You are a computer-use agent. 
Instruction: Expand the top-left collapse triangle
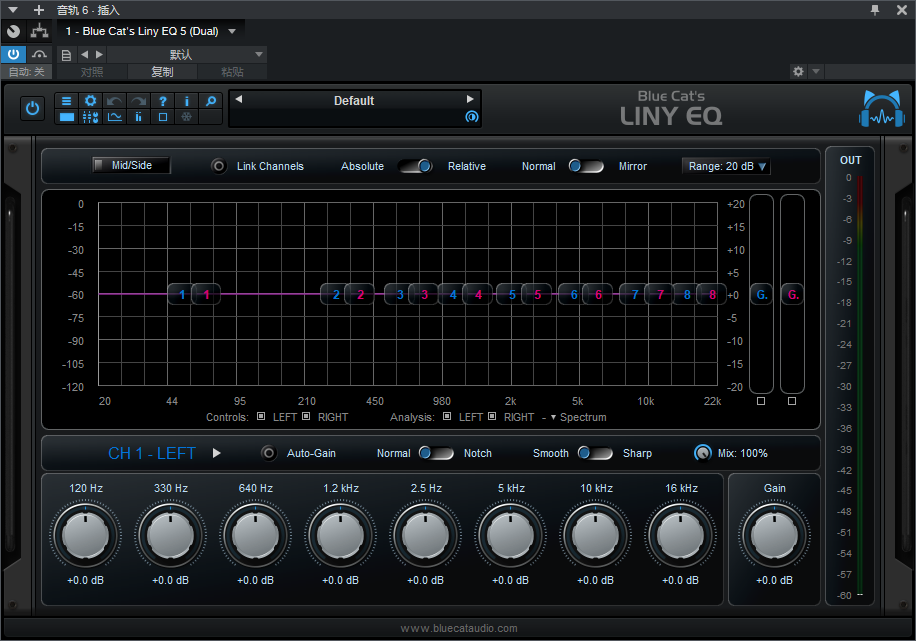(x=13, y=10)
